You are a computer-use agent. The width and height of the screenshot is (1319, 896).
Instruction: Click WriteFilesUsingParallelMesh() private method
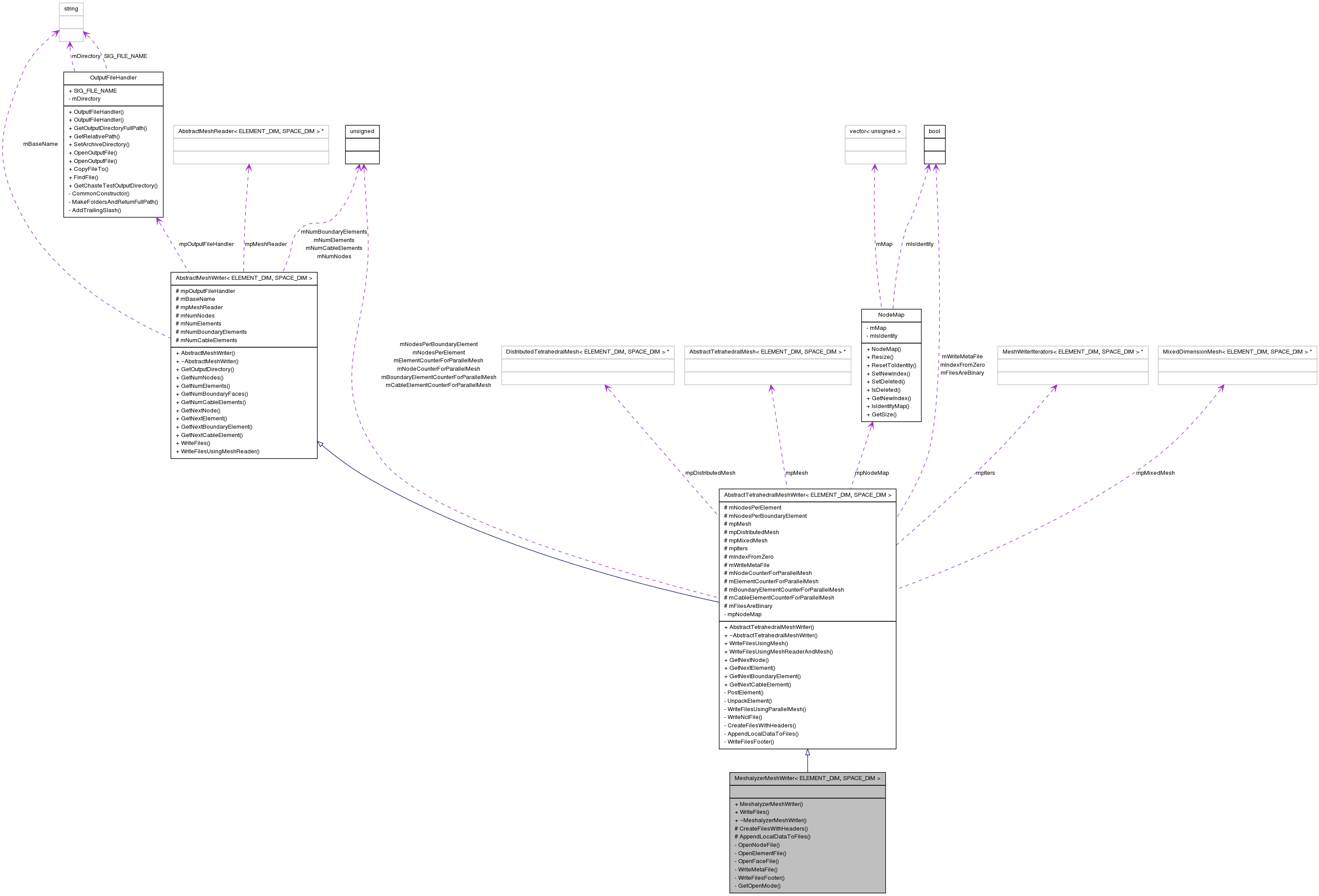pyautogui.click(x=765, y=709)
